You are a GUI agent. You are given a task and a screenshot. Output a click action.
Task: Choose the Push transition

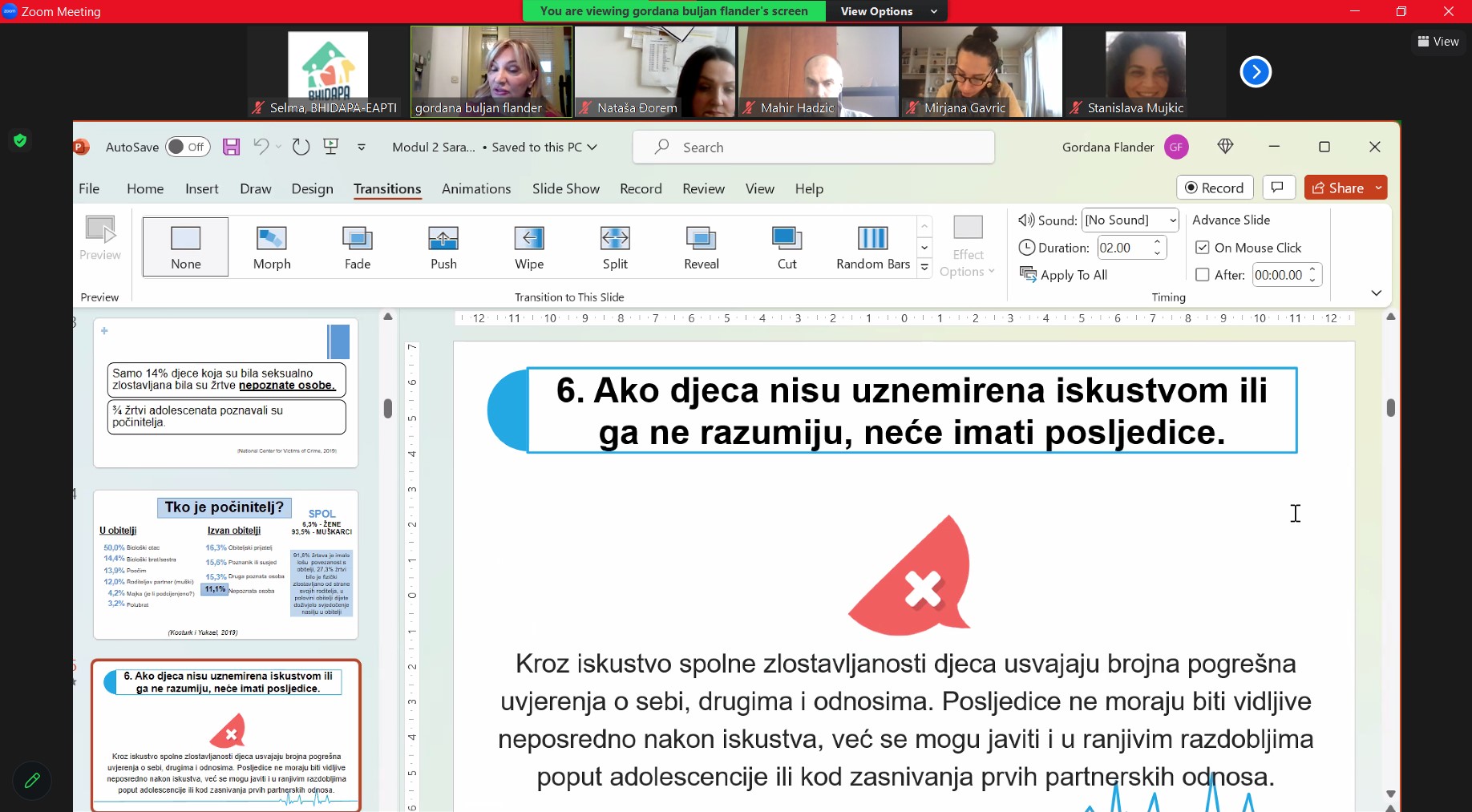pyautogui.click(x=443, y=247)
